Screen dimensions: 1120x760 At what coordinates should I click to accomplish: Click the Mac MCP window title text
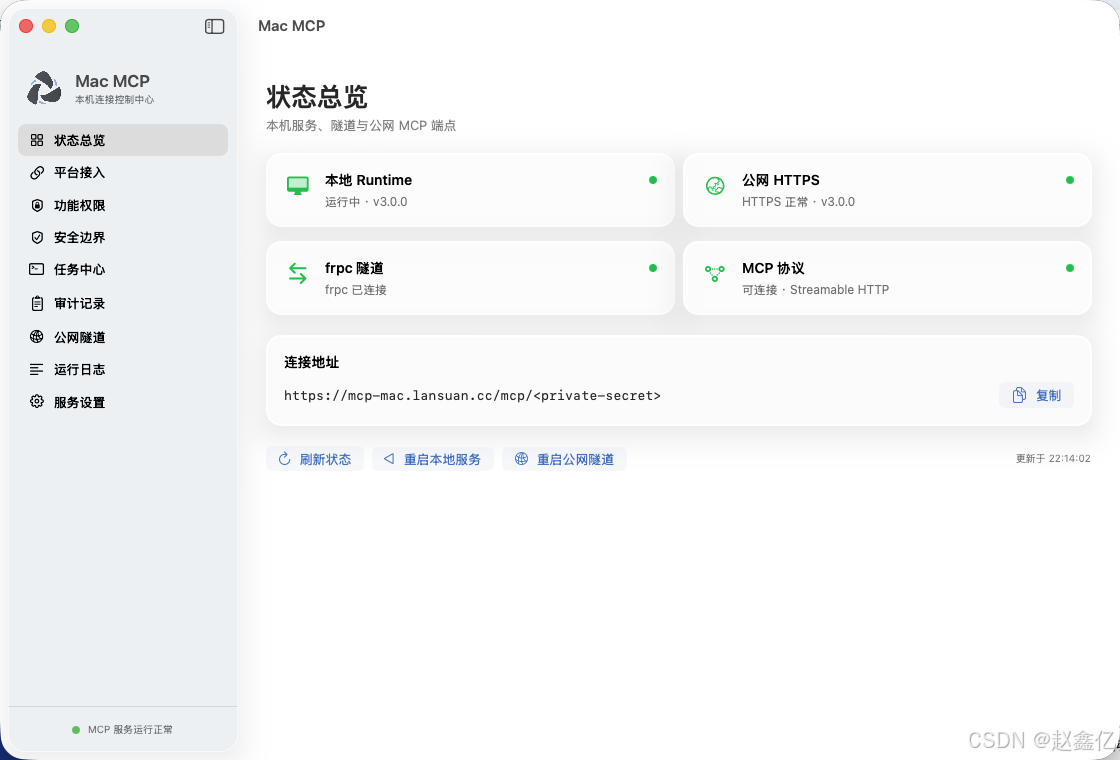coord(291,26)
